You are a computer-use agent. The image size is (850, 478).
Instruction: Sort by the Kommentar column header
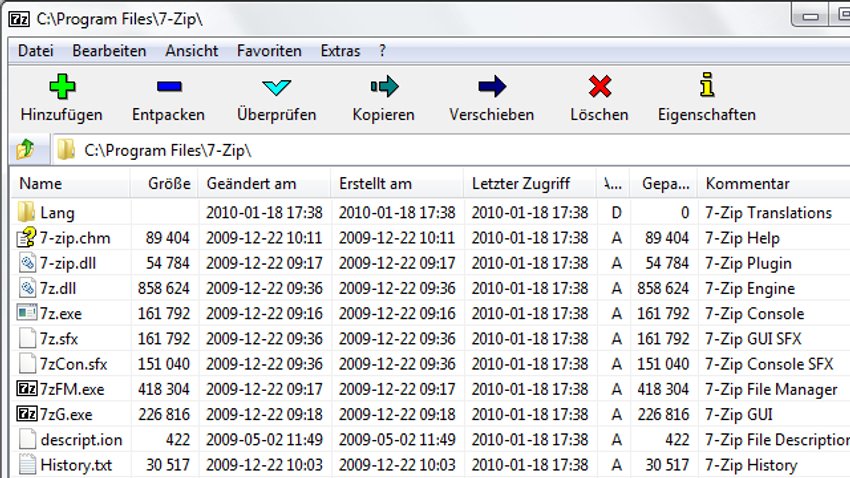point(774,184)
